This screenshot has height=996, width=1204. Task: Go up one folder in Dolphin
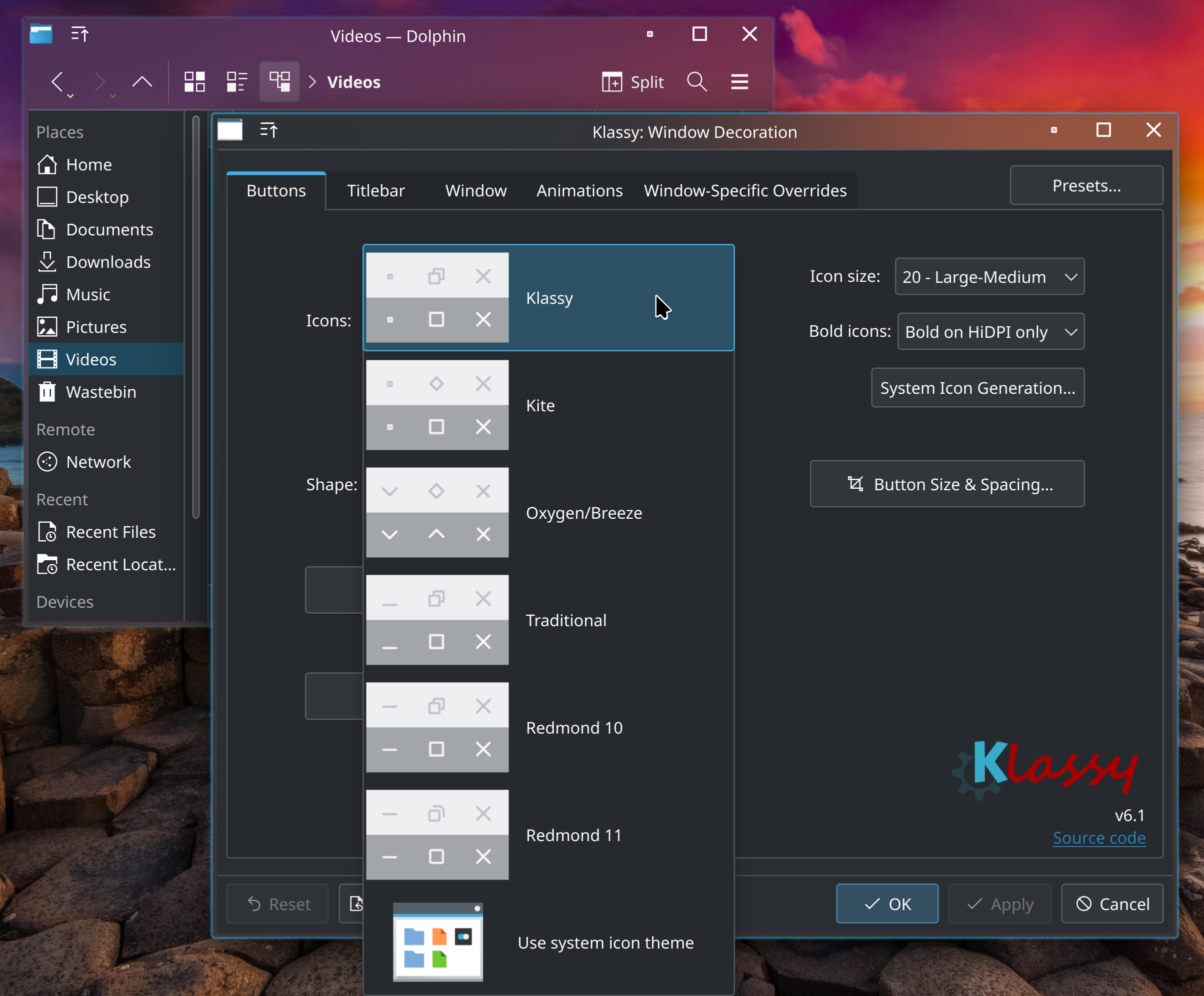[142, 82]
